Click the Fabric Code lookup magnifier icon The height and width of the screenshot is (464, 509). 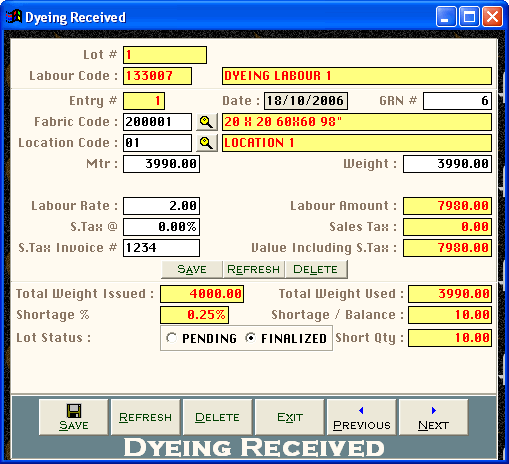207,122
